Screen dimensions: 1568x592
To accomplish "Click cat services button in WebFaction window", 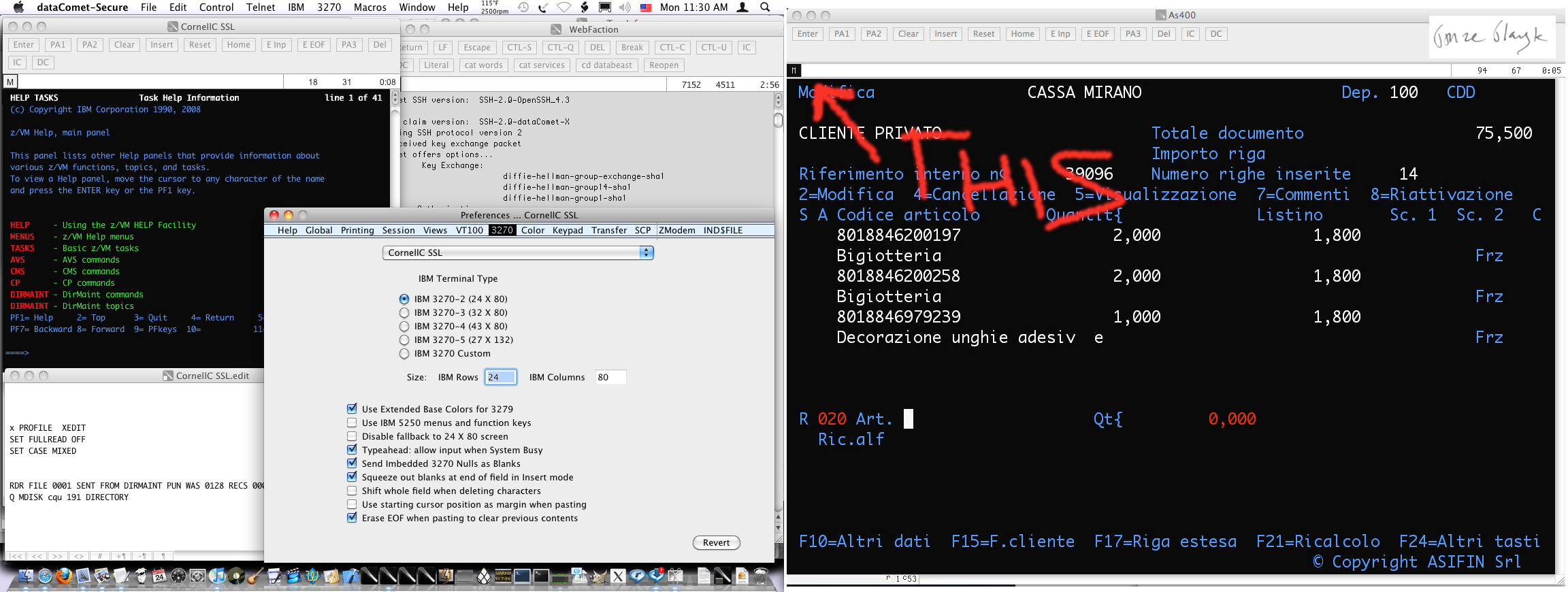I will [x=542, y=65].
